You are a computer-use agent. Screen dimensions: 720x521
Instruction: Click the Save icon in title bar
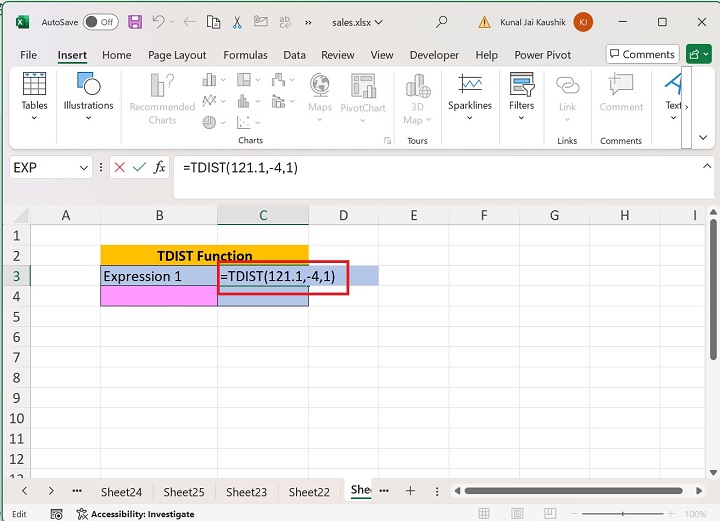(135, 22)
